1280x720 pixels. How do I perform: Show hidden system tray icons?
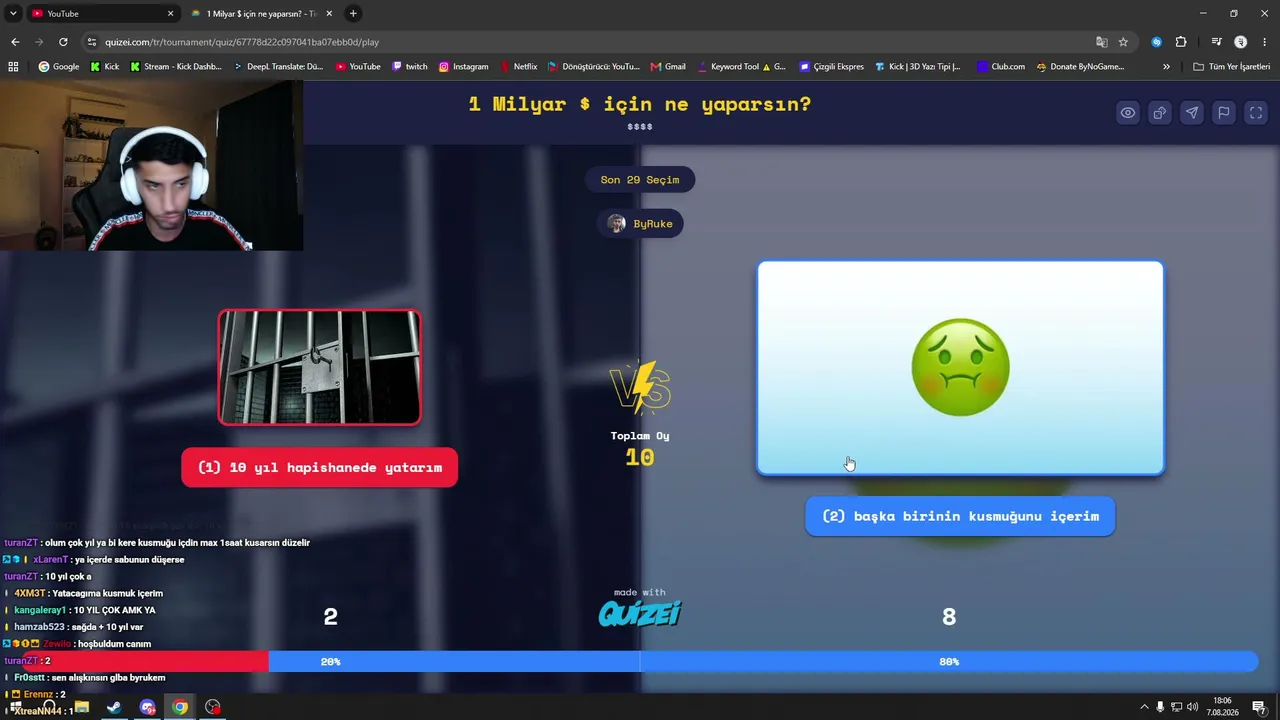[1144, 707]
